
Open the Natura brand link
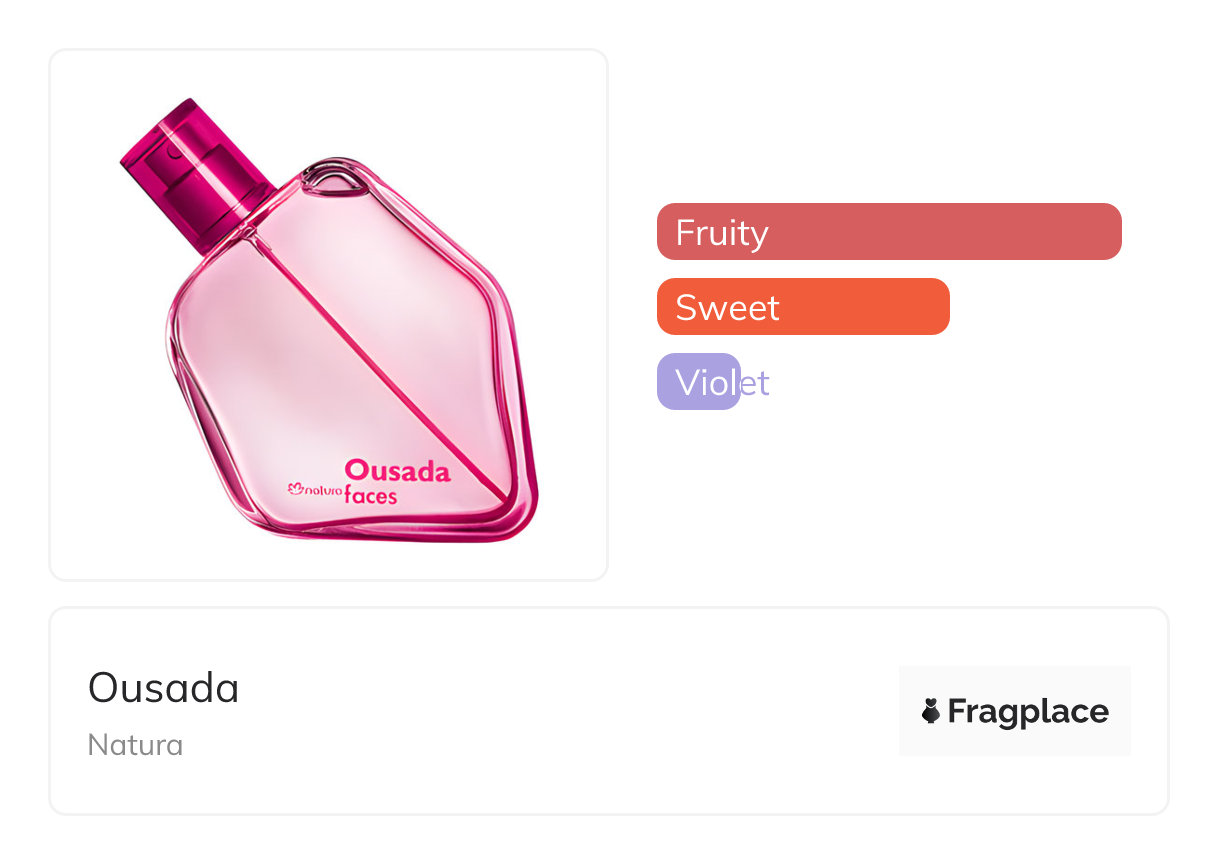pos(135,745)
